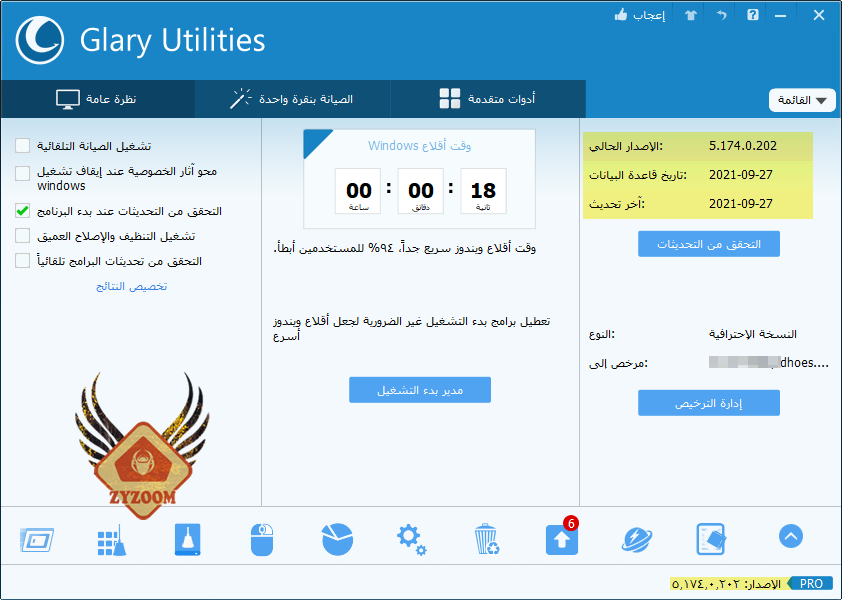Open the browser assistant planet icon
Image resolution: width=842 pixels, height=600 pixels.
(x=637, y=539)
